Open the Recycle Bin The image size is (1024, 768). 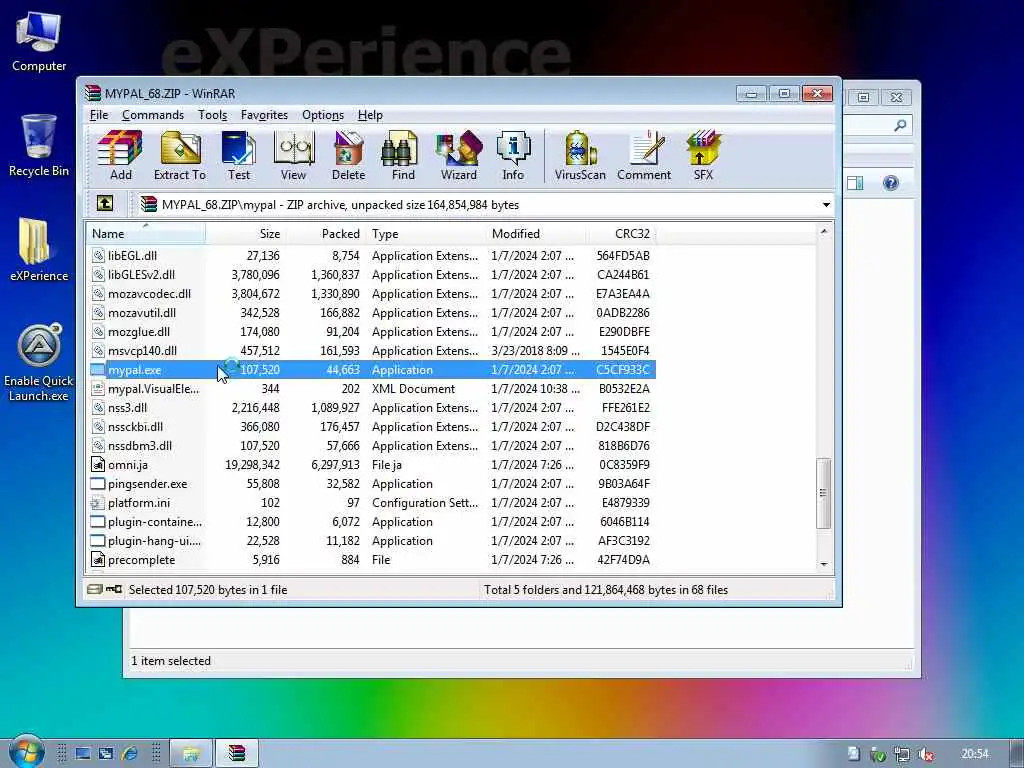pos(39,145)
